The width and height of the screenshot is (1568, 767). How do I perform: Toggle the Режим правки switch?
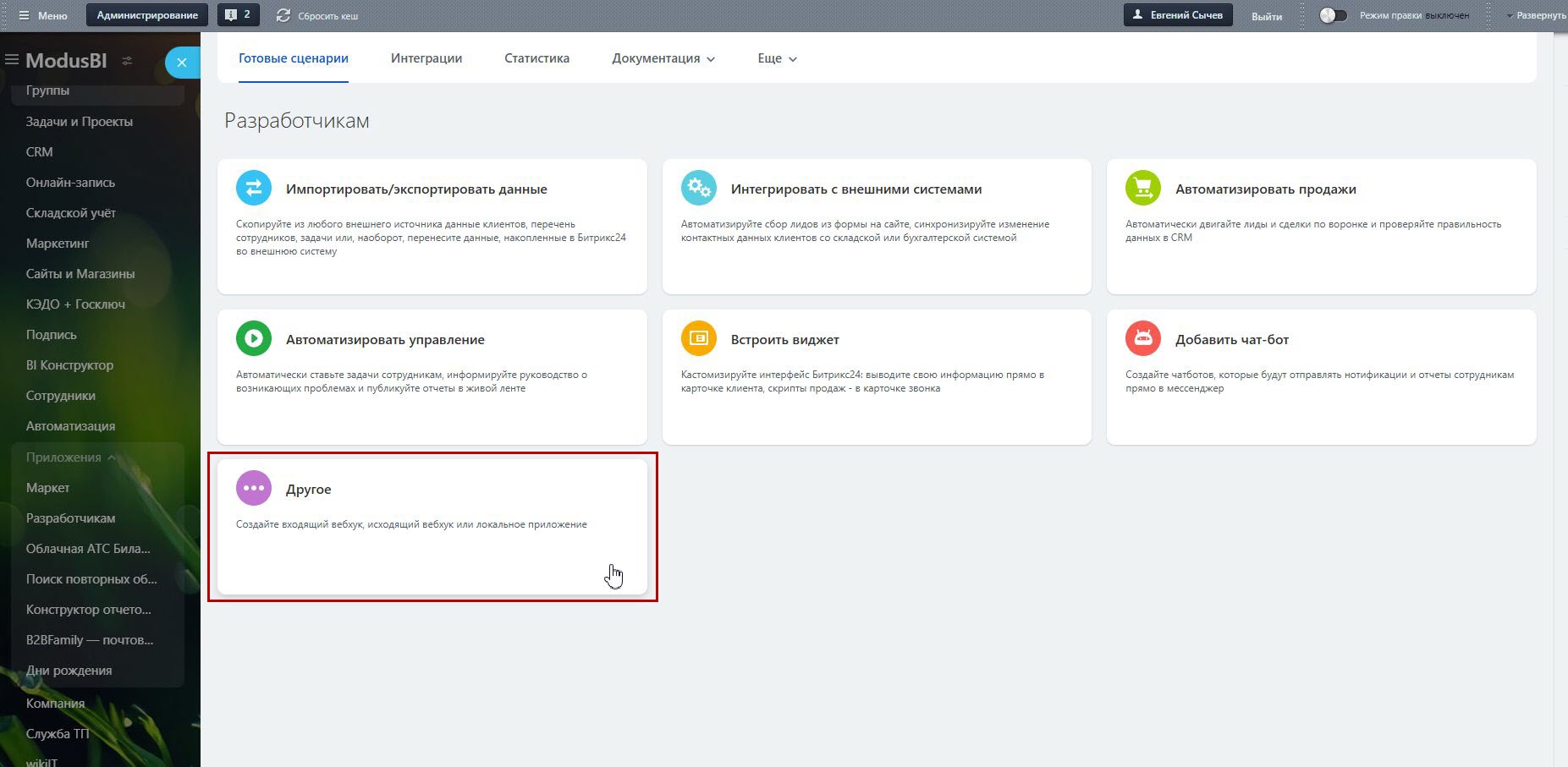(1333, 15)
